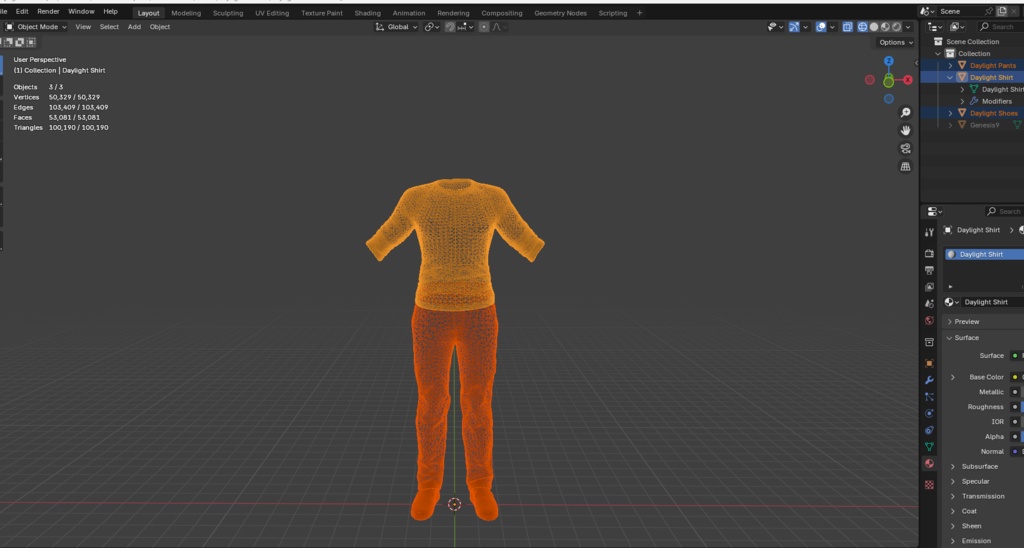Expand the Subsurface section
Screen dimensions: 1024x548
tap(952, 466)
